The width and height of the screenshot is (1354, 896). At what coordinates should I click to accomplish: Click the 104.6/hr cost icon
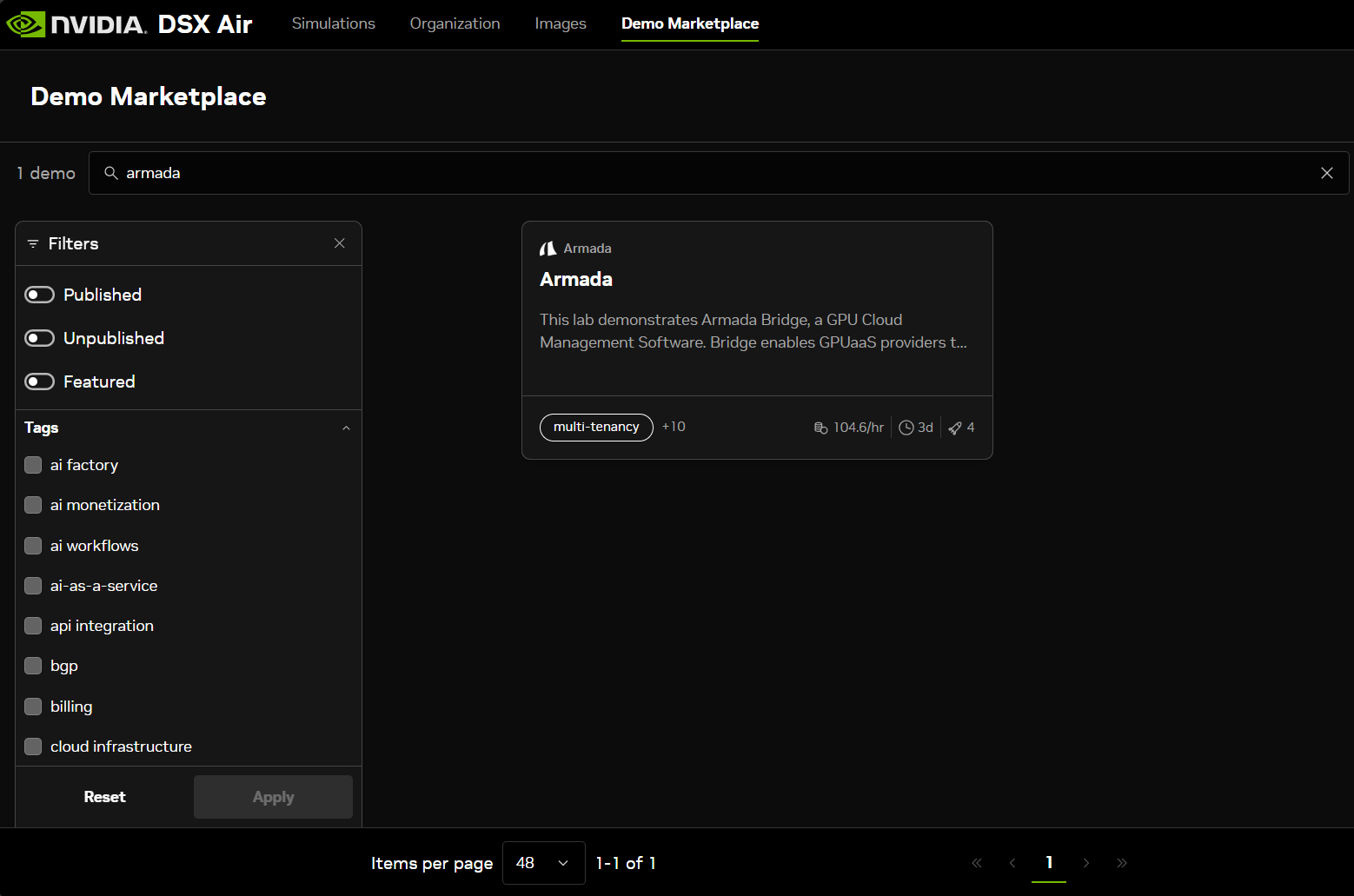point(820,428)
